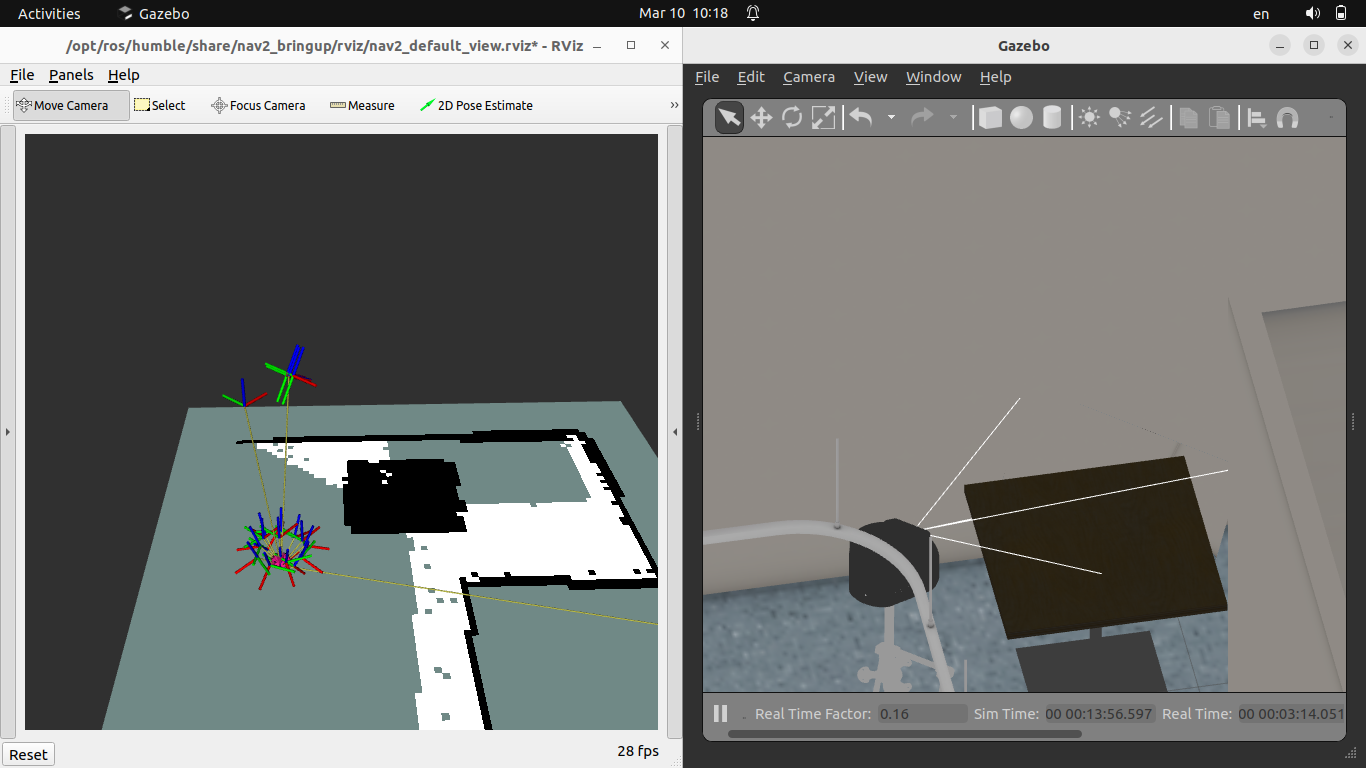Click the Gazebo bottom horizontal scrollbar

point(904,734)
